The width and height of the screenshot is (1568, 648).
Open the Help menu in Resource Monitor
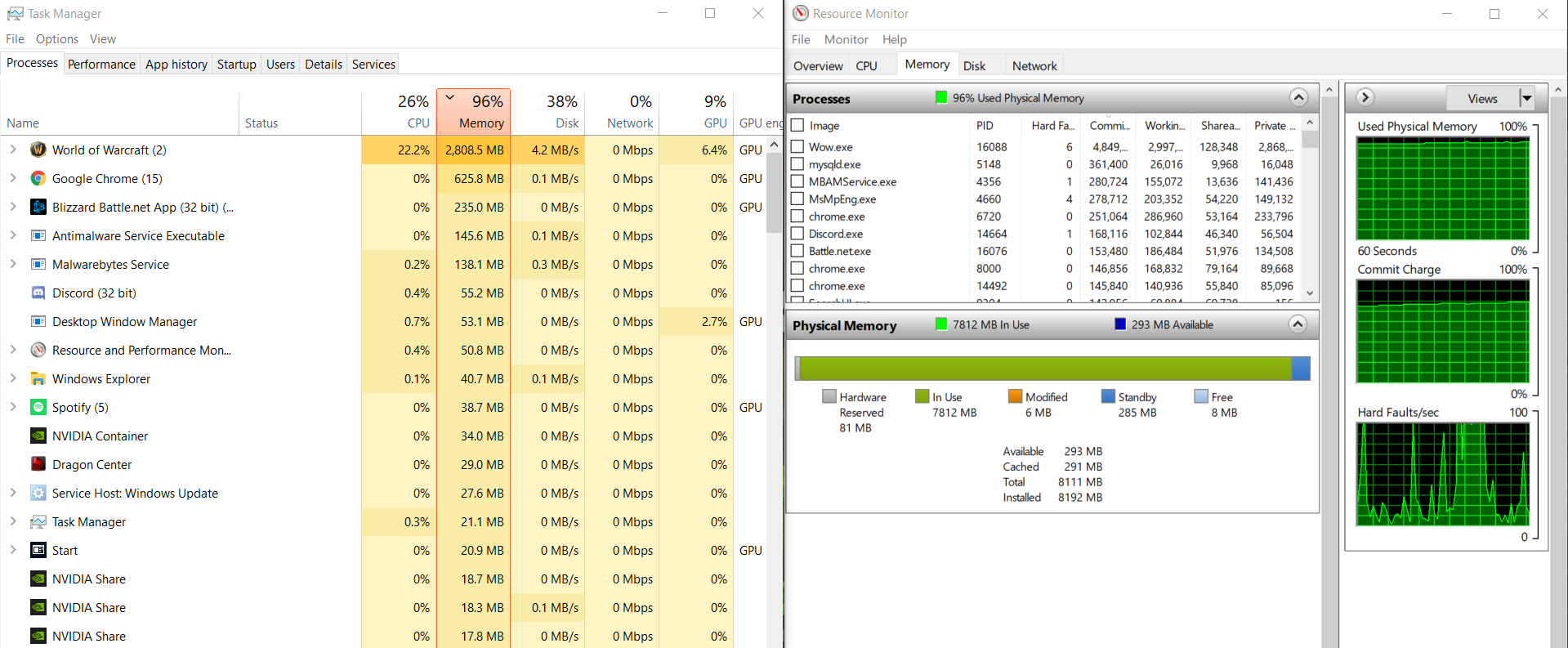894,39
